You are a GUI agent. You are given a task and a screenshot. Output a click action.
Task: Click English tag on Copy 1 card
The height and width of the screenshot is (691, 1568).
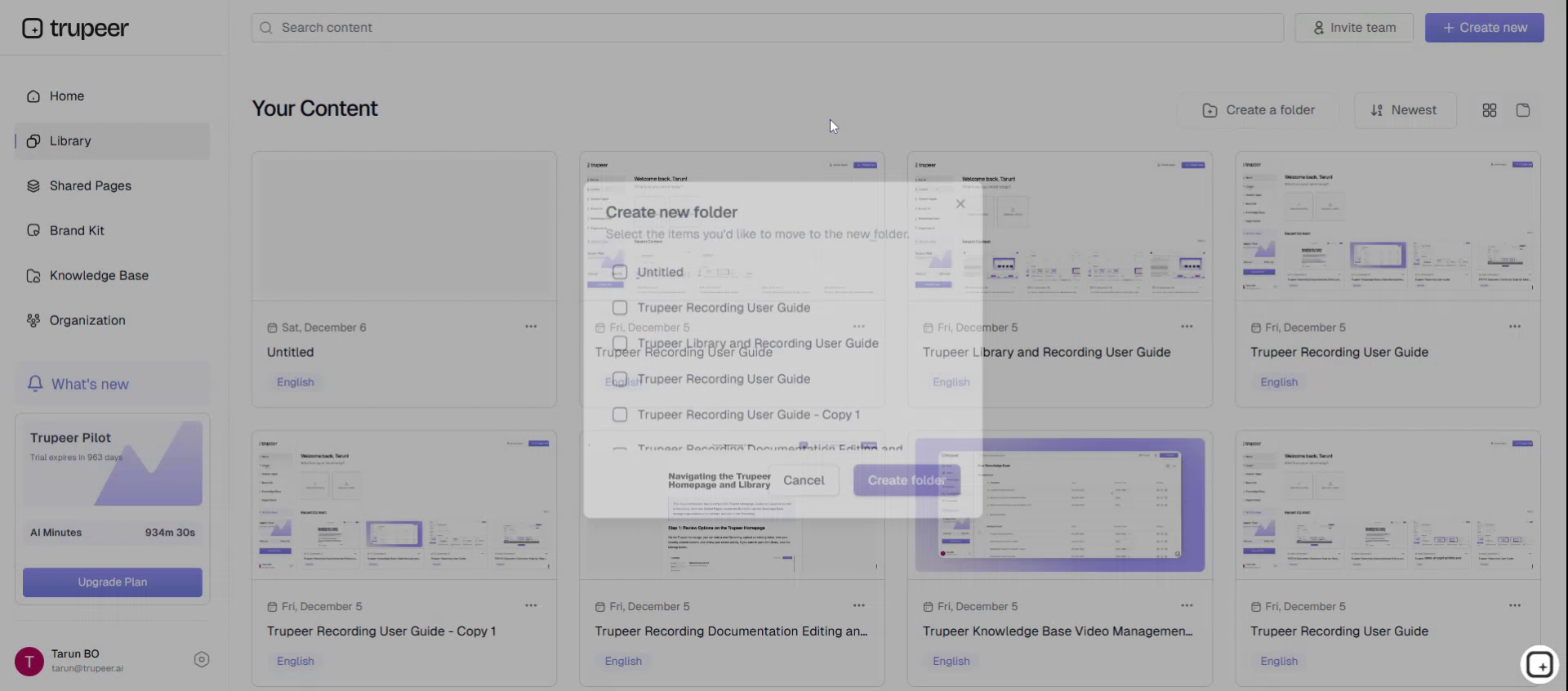click(295, 662)
